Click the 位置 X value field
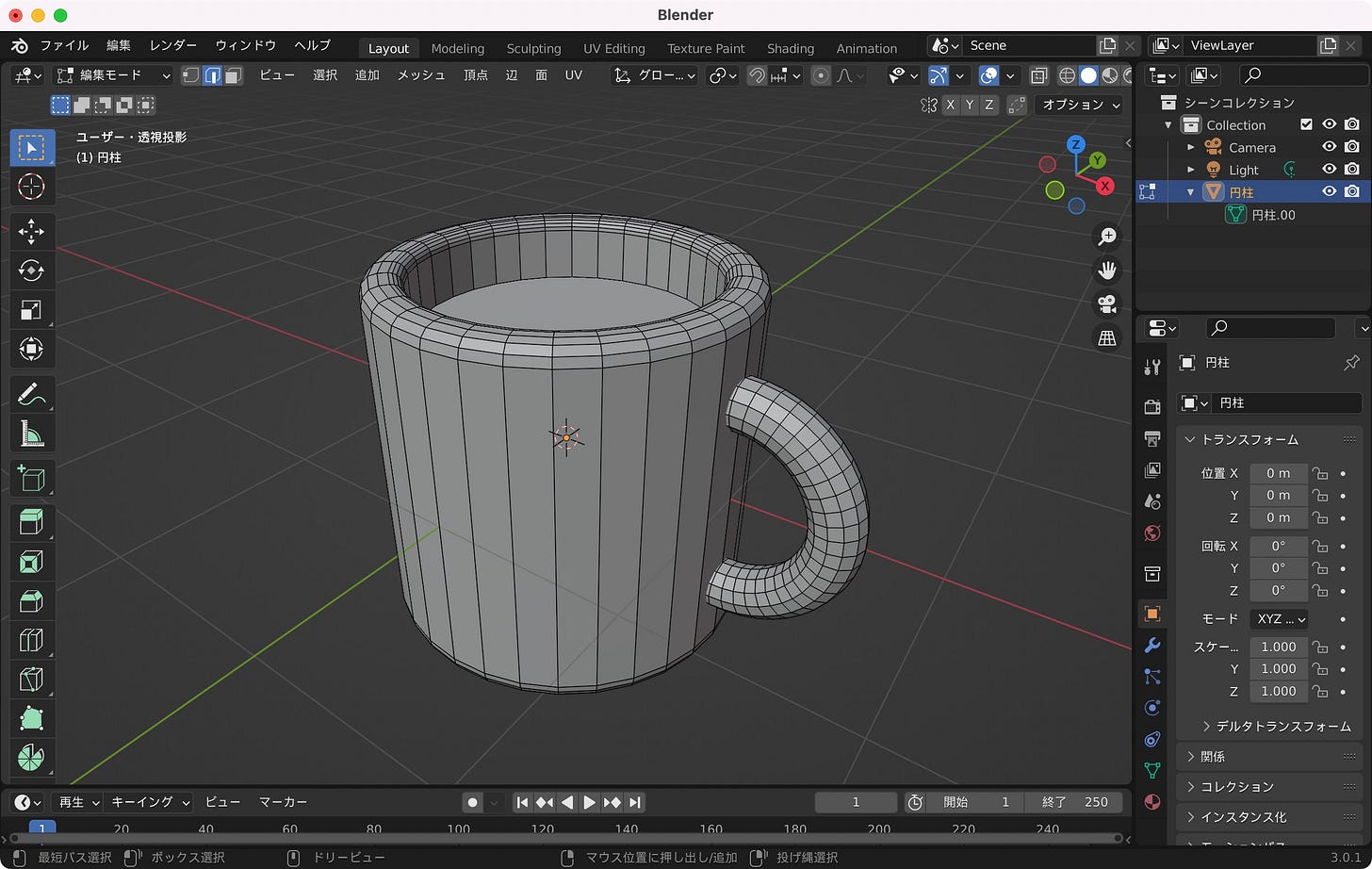This screenshot has width=1372, height=869. click(x=1278, y=473)
